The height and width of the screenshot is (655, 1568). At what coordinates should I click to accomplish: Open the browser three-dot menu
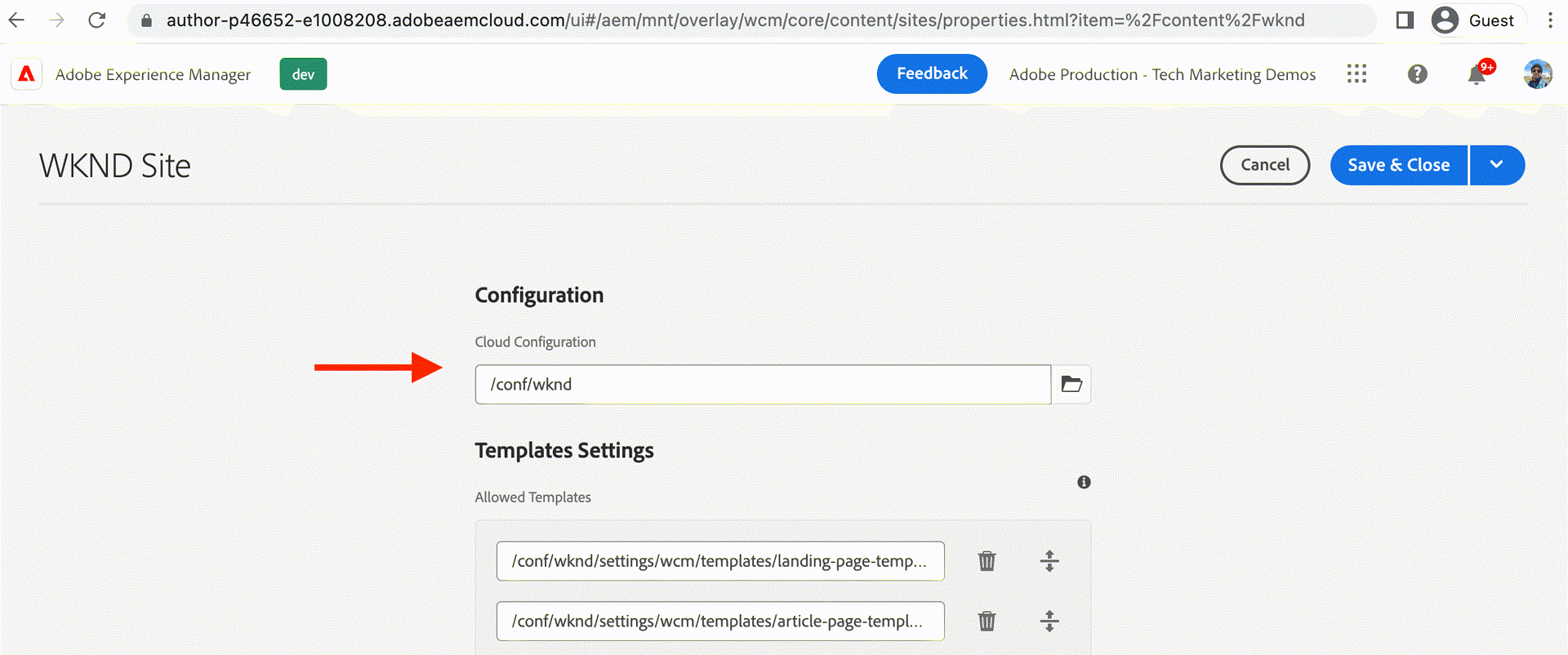1550,20
